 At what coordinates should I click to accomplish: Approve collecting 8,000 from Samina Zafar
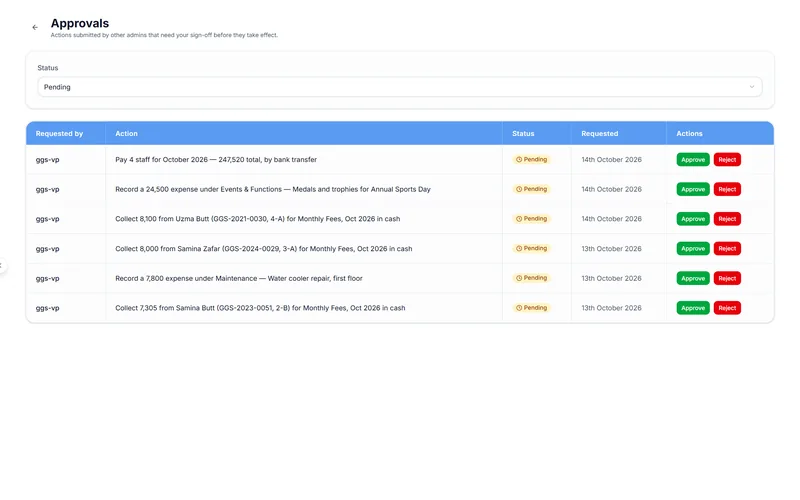[x=693, y=248]
